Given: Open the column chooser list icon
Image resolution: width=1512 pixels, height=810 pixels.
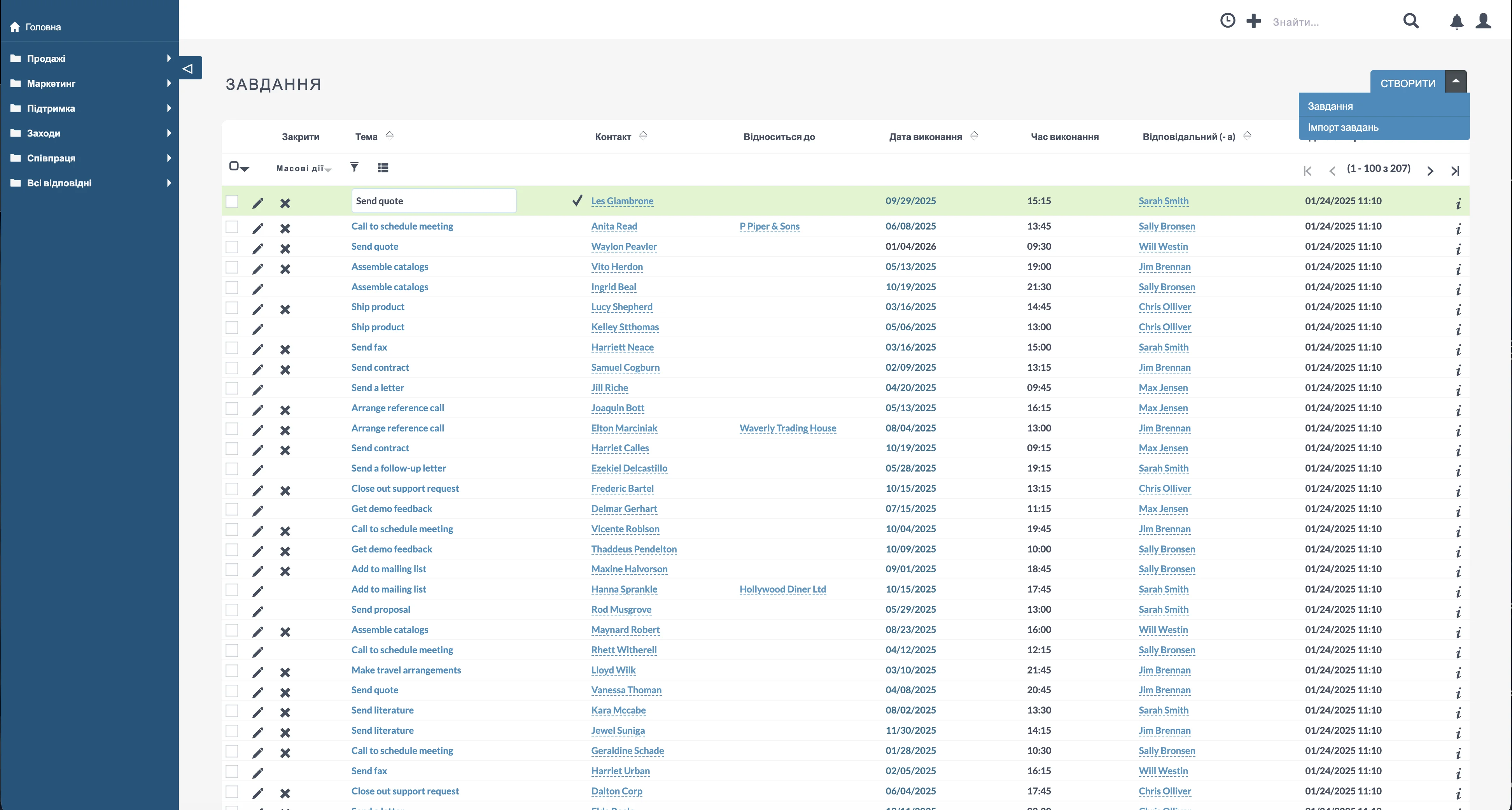Looking at the screenshot, I should pos(383,168).
